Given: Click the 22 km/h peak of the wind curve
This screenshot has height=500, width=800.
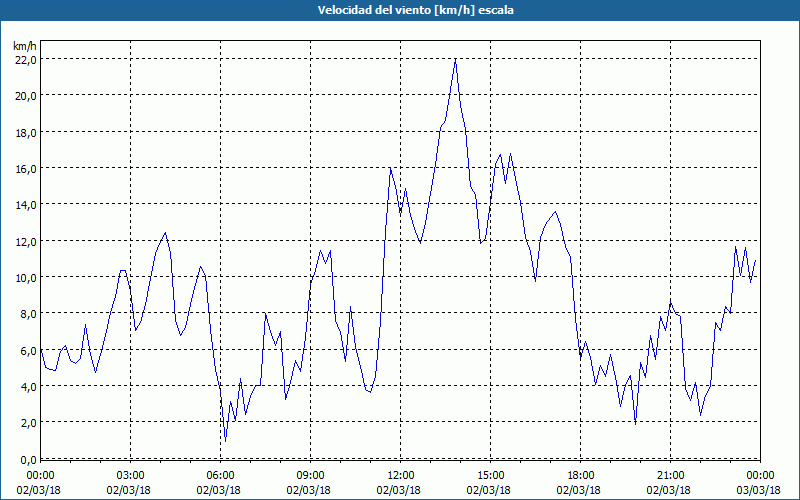Looking at the screenshot, I should click(x=455, y=59).
